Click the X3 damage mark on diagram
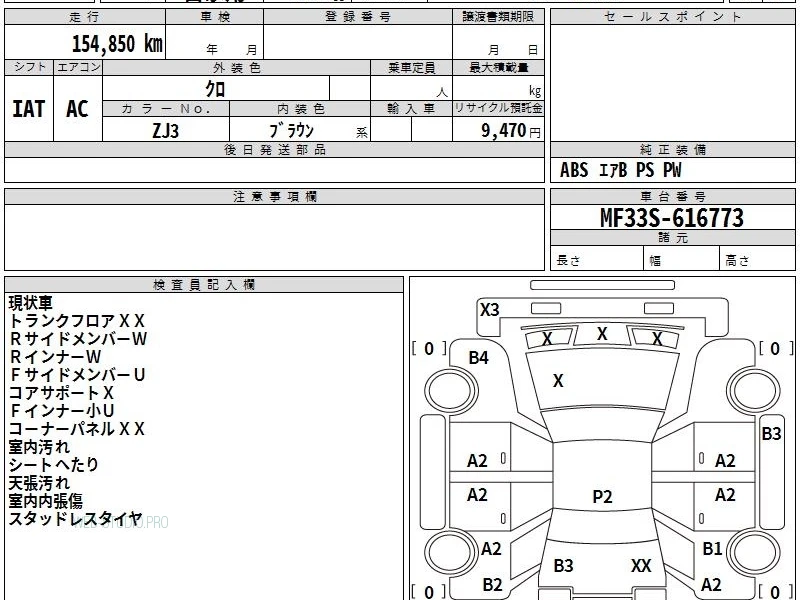This screenshot has width=800, height=600. pyautogui.click(x=490, y=310)
